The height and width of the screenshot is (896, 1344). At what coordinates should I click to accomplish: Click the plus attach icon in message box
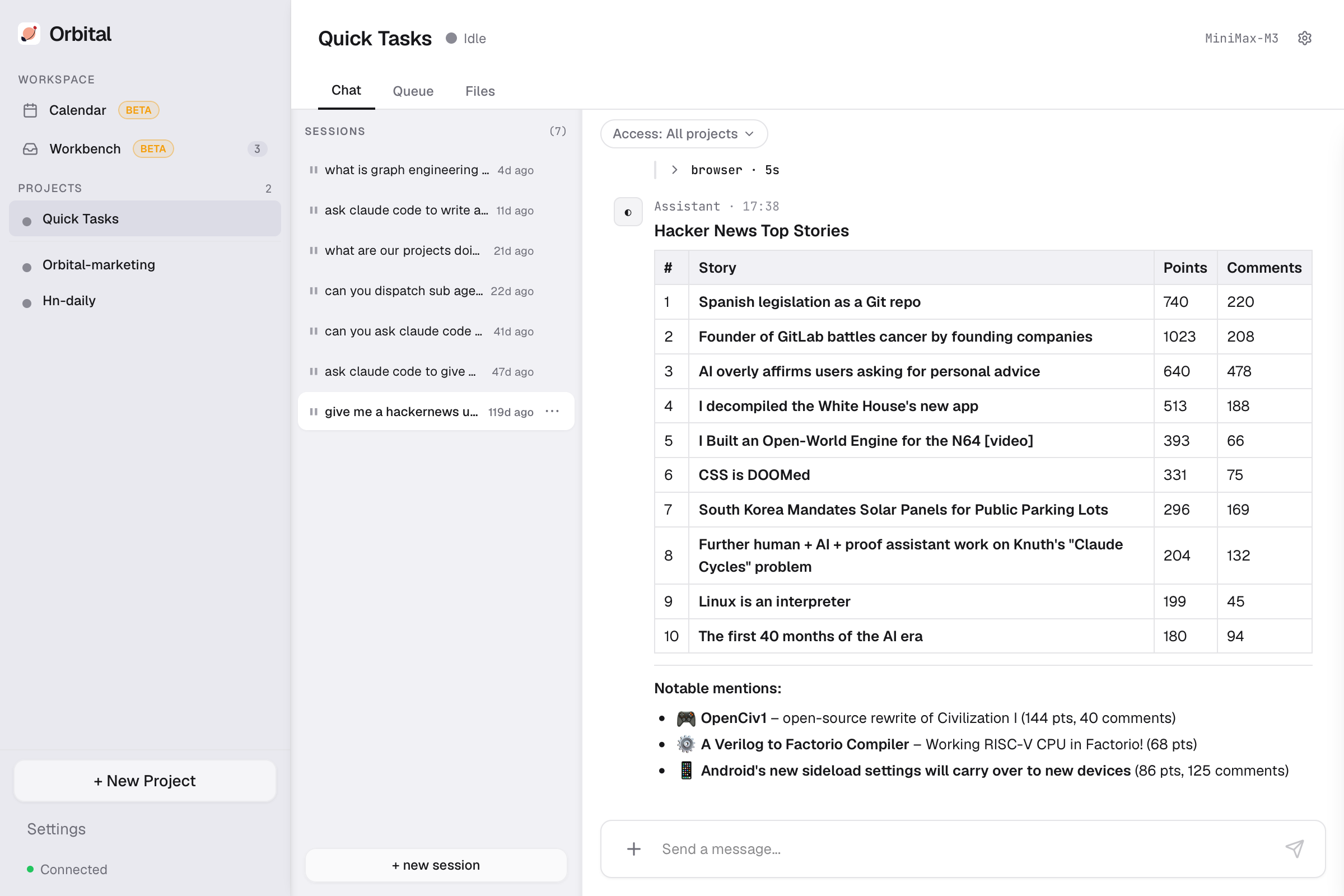point(634,848)
